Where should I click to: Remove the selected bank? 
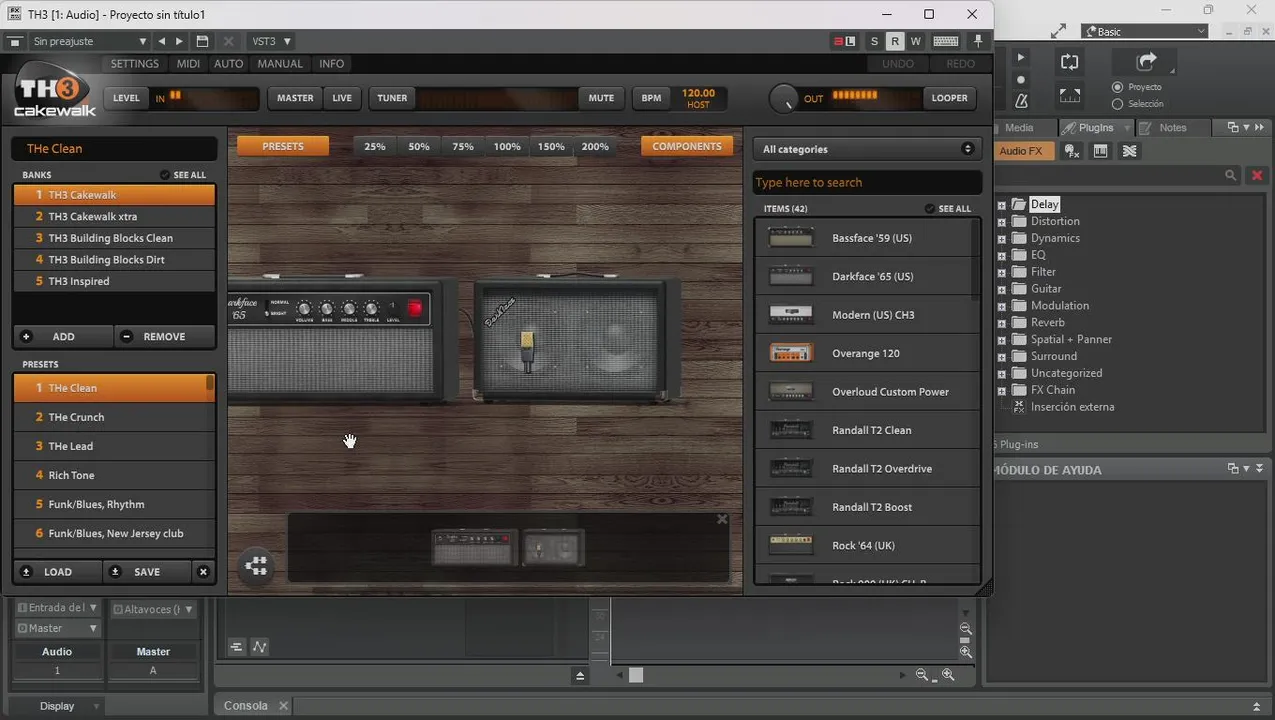pyautogui.click(x=165, y=337)
